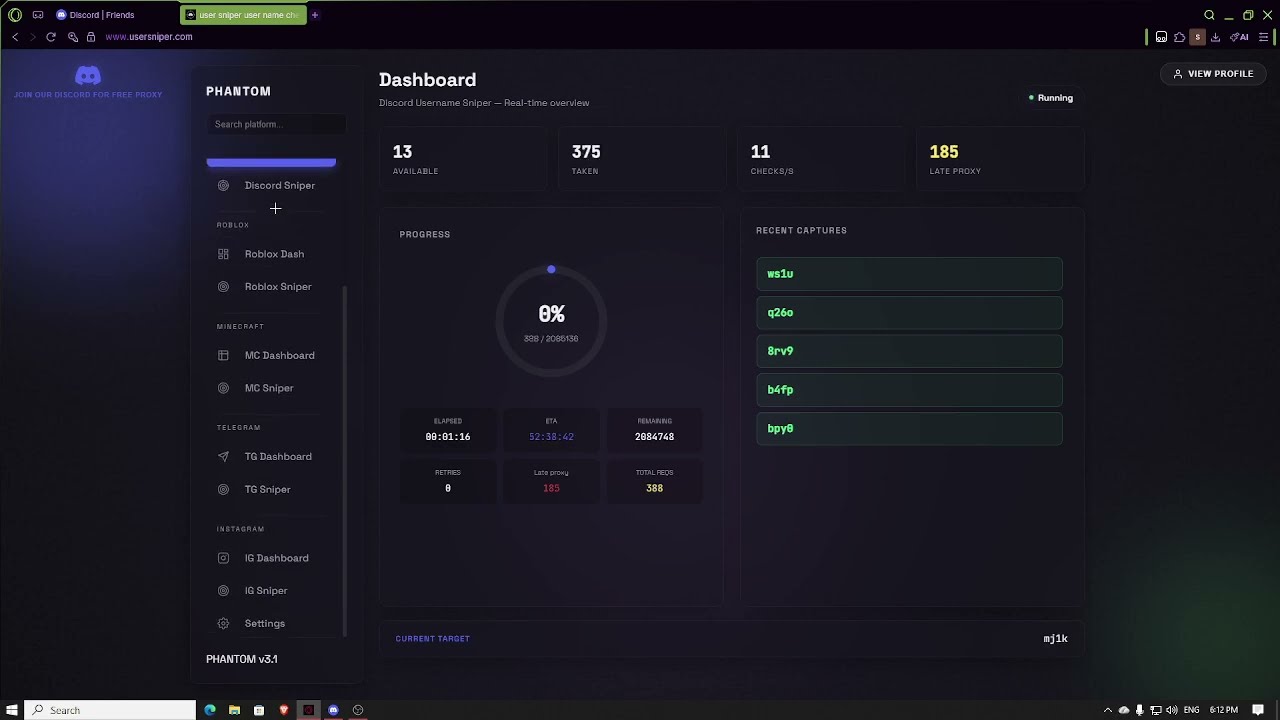Open the Easy Setup sliders icon
This screenshot has height=720, width=1280.
[1265, 37]
